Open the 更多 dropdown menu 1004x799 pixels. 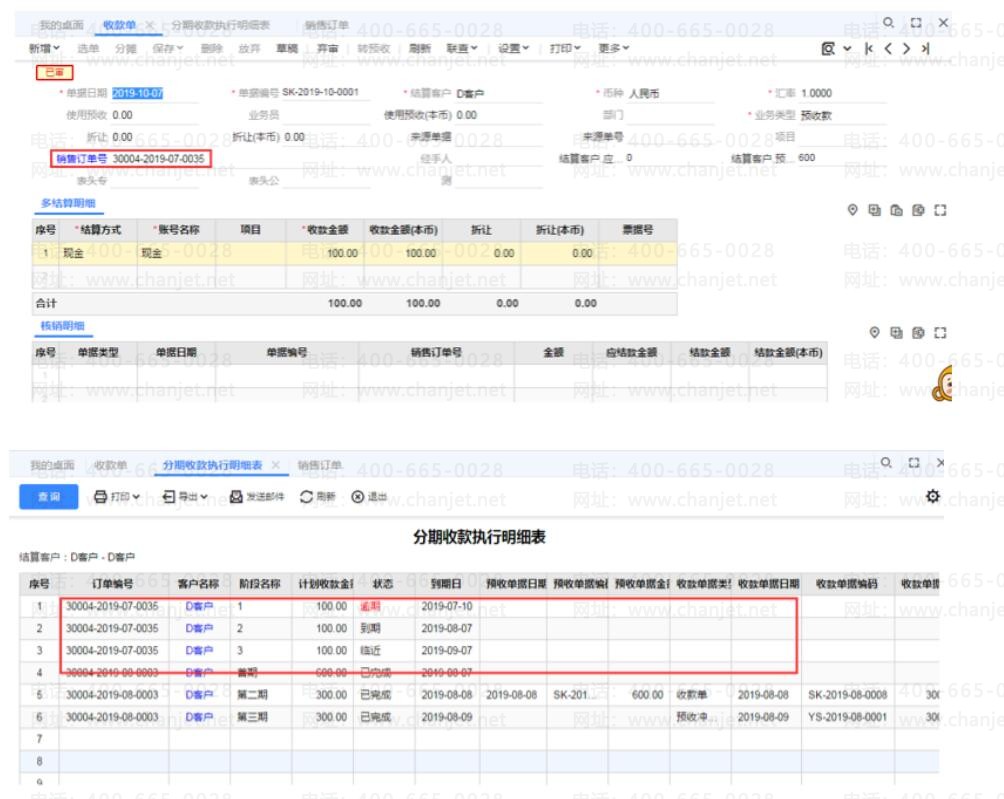[613, 48]
